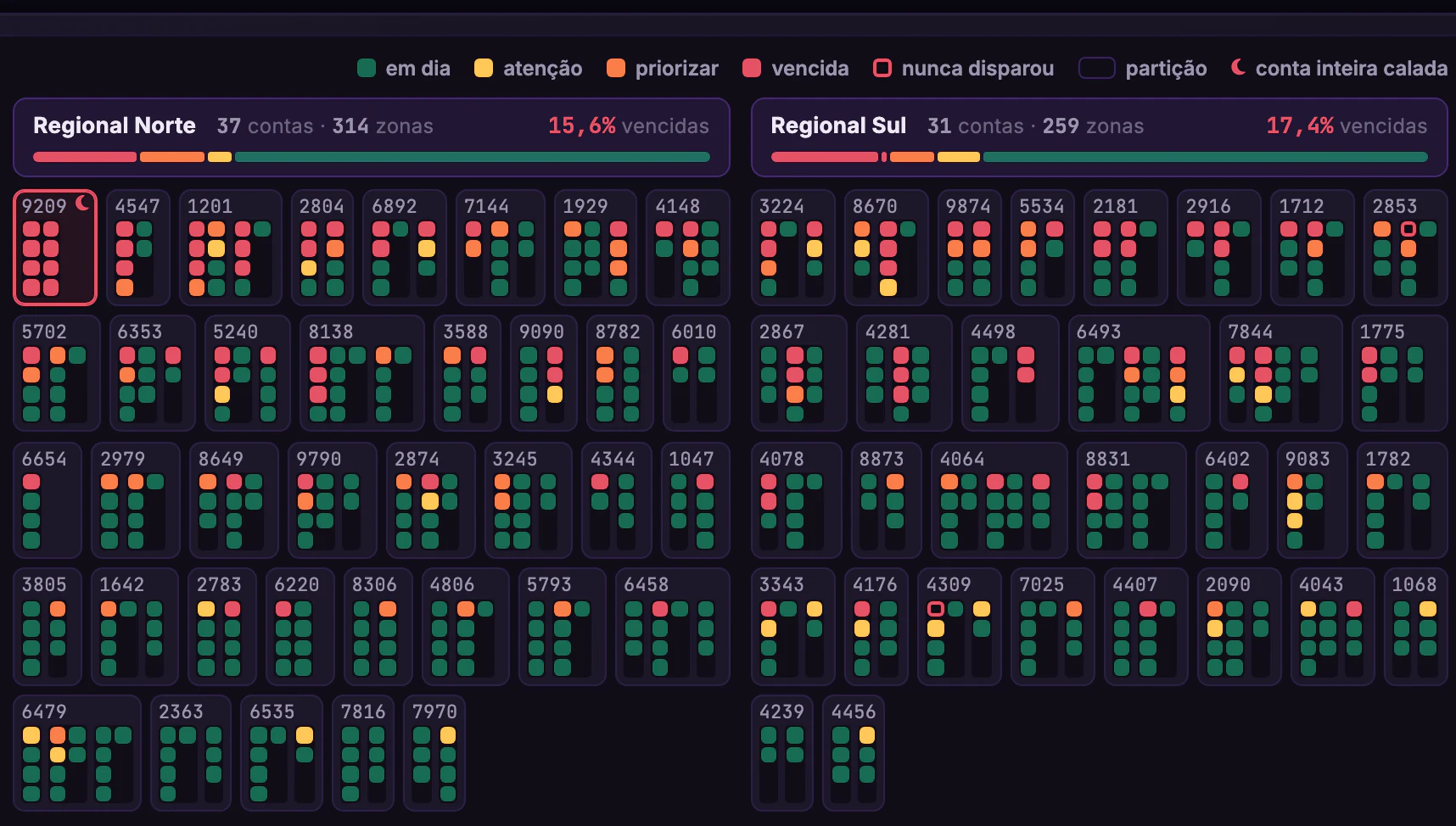
Task: Click the hollow never-fired zone in account 4309
Action: (936, 609)
